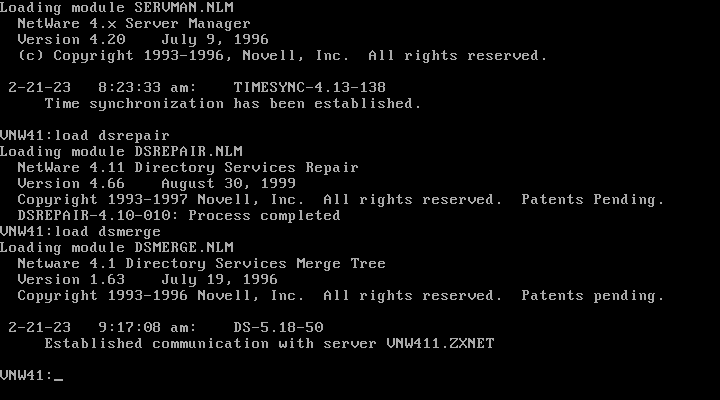This screenshot has width=720, height=400.
Task: Click 'Netware 4.1 Directory Services Merge Tree'
Action: click(202, 264)
